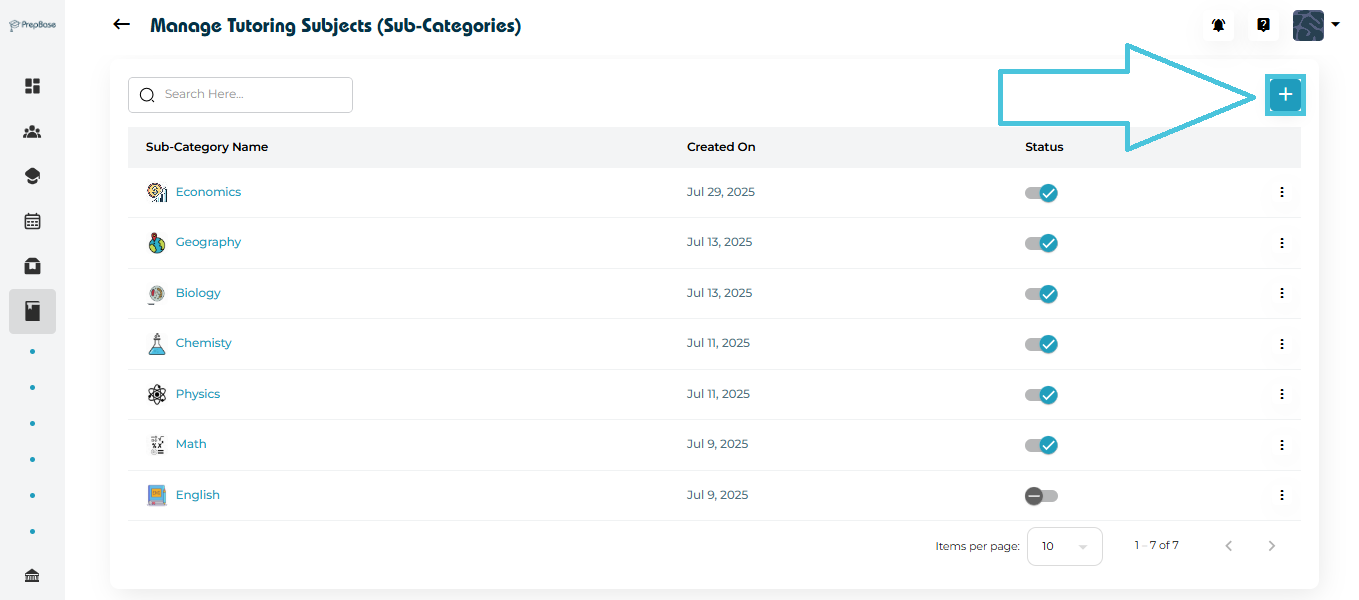Open the Chemisty sub-category link
Screen dimensions: 1359x600
click(x=203, y=343)
